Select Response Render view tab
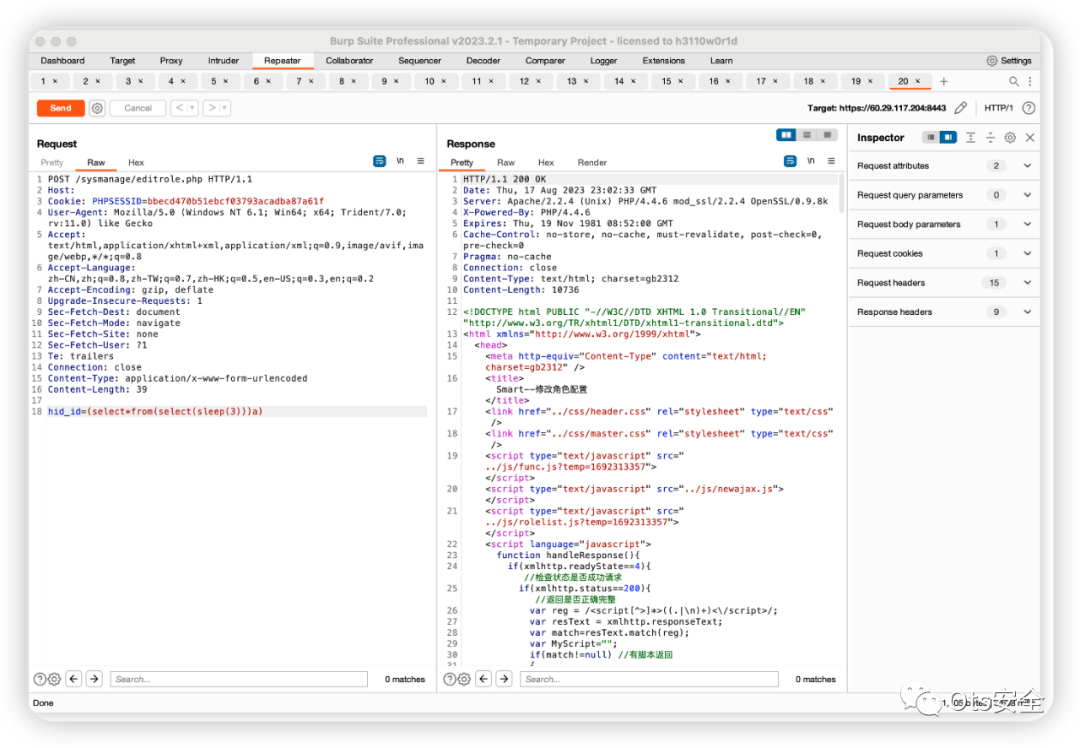This screenshot has width=1080, height=748. click(x=592, y=163)
